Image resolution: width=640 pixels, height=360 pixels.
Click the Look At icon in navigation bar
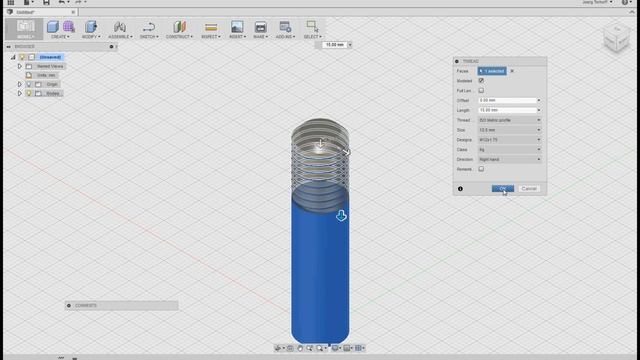(x=290, y=348)
